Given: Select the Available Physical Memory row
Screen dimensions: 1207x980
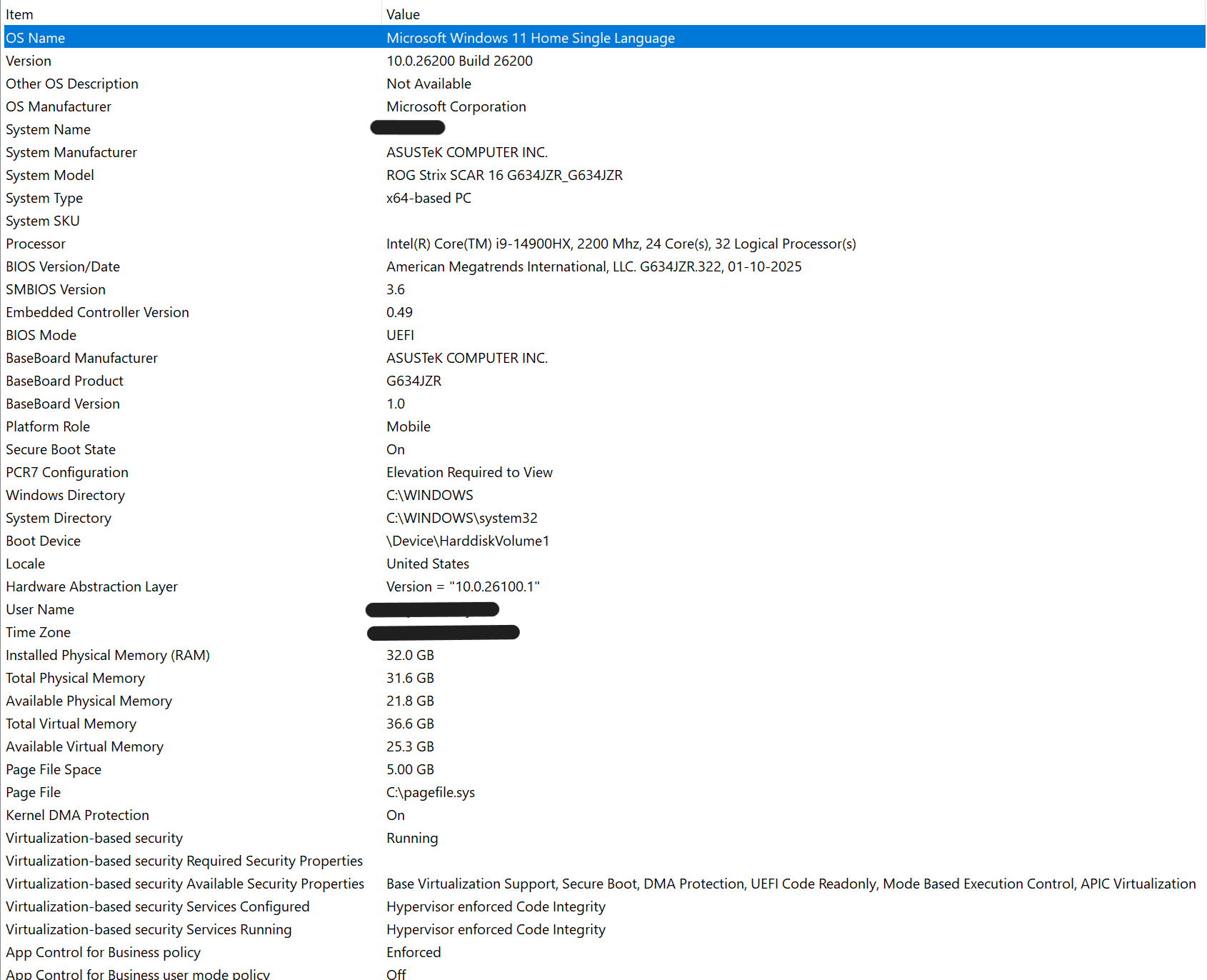Looking at the screenshot, I should 605,700.
